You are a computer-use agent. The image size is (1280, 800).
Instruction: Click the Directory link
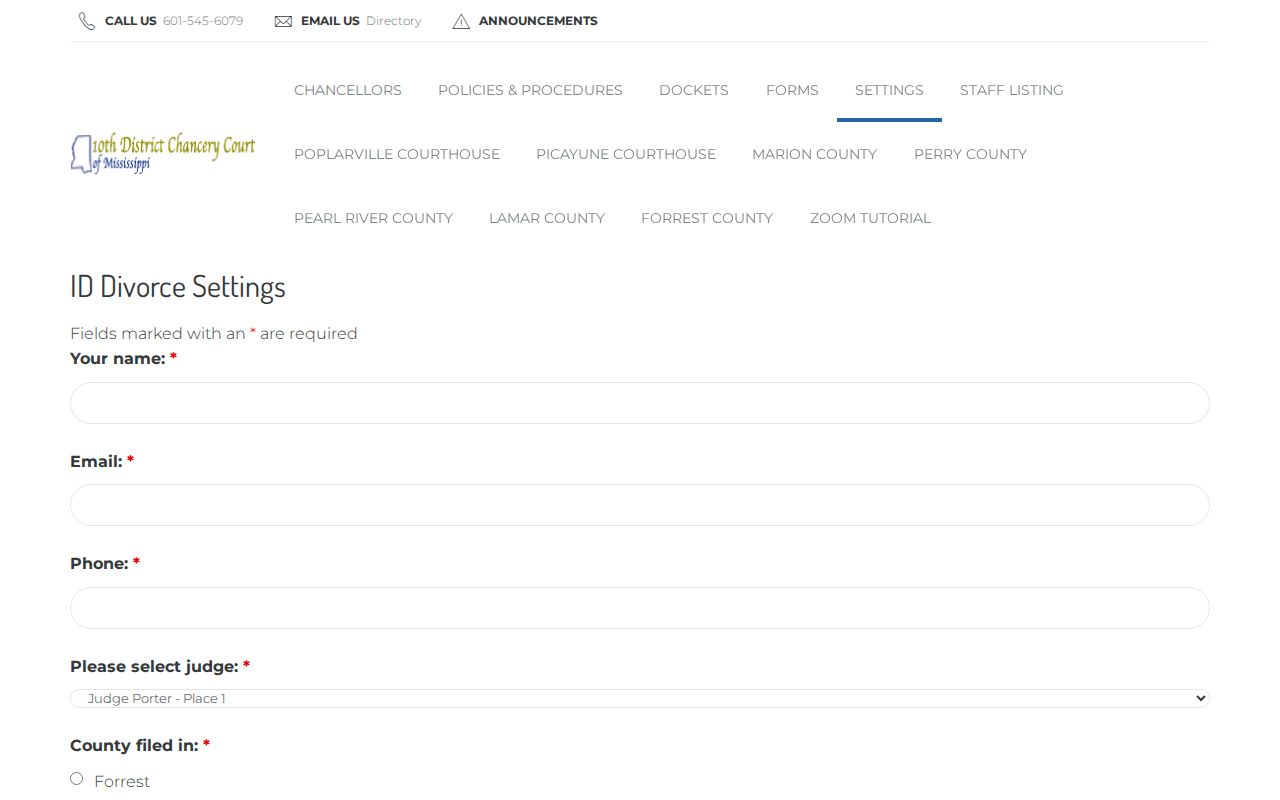tap(394, 21)
